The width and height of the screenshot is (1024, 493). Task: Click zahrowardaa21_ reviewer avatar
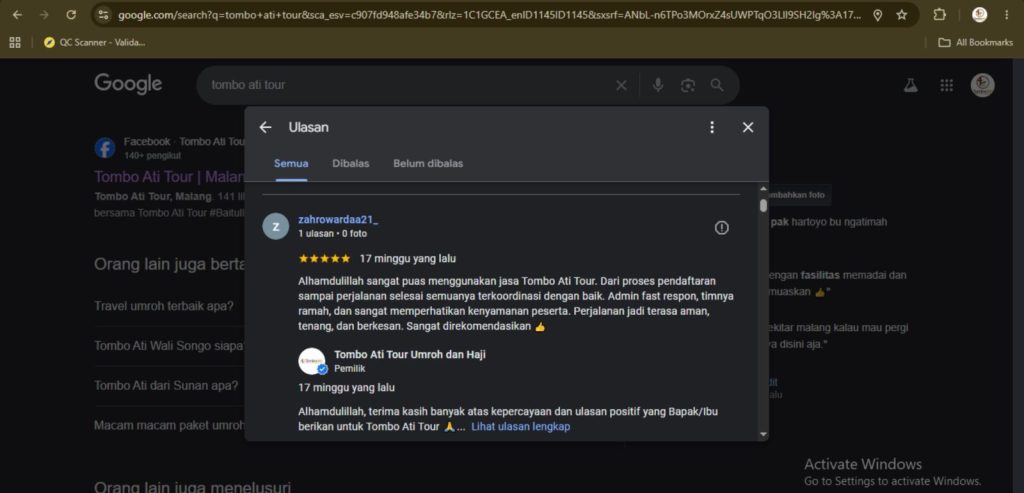276,226
